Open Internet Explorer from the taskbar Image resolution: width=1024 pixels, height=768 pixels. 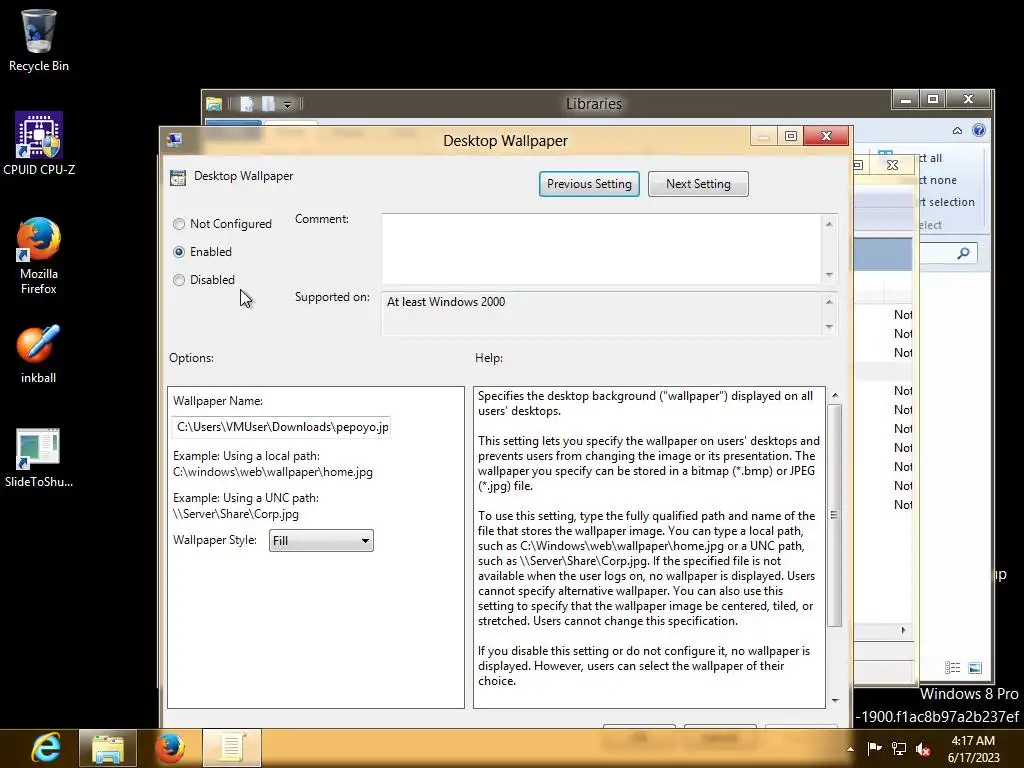click(x=45, y=748)
